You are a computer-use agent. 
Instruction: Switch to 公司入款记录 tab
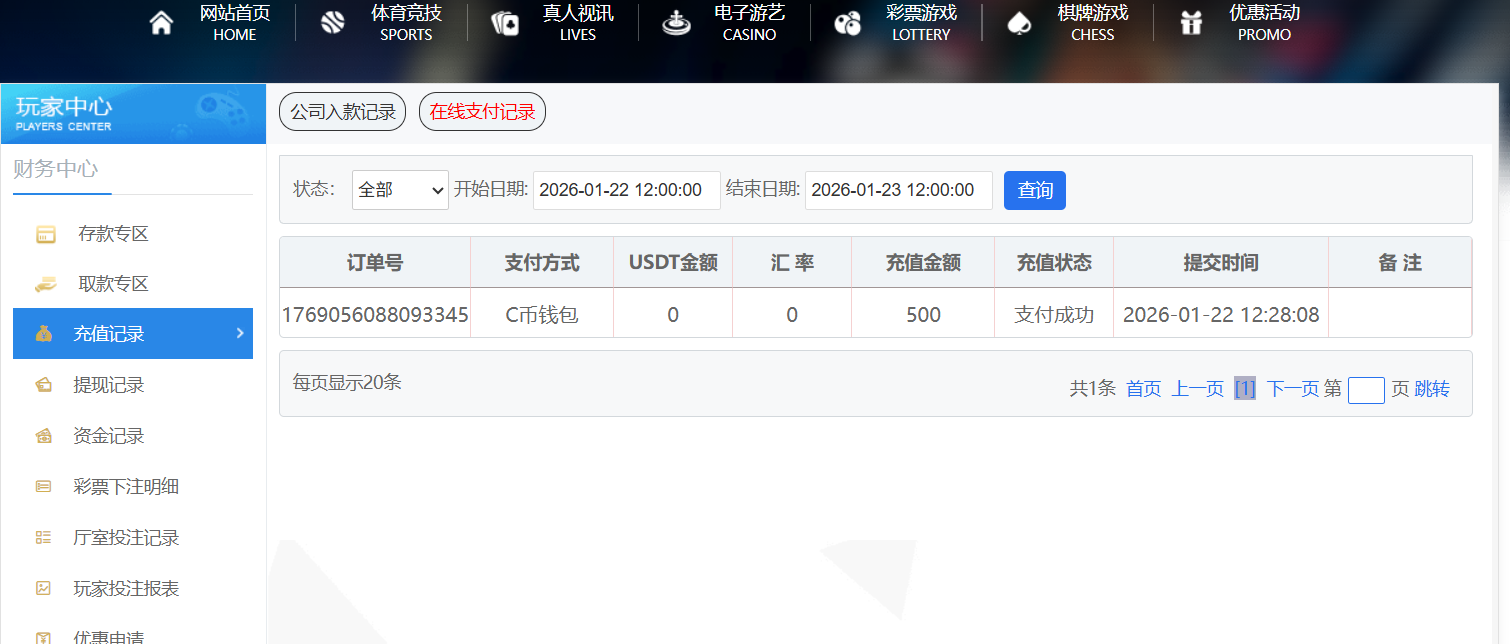pos(343,112)
